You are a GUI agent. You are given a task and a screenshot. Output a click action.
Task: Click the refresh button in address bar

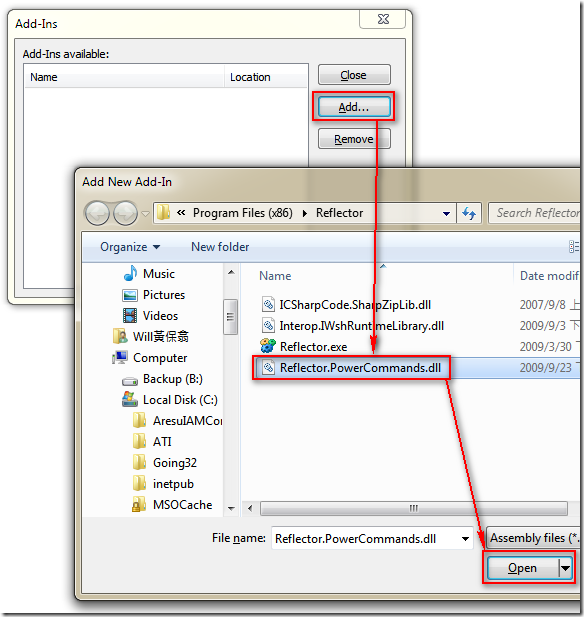click(469, 213)
